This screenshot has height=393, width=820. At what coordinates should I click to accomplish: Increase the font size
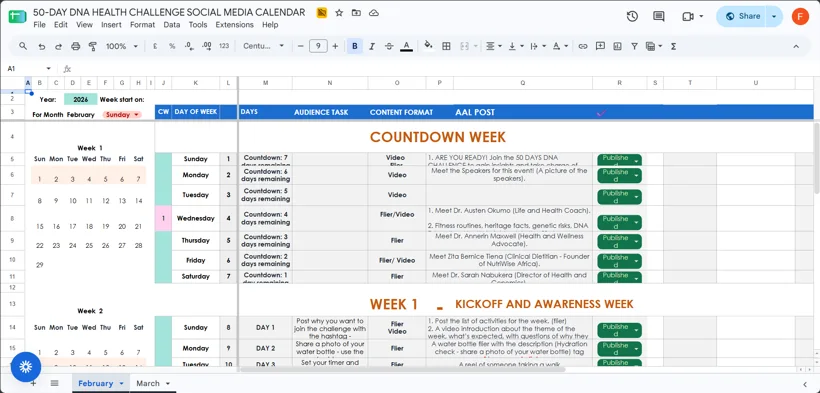(335, 46)
